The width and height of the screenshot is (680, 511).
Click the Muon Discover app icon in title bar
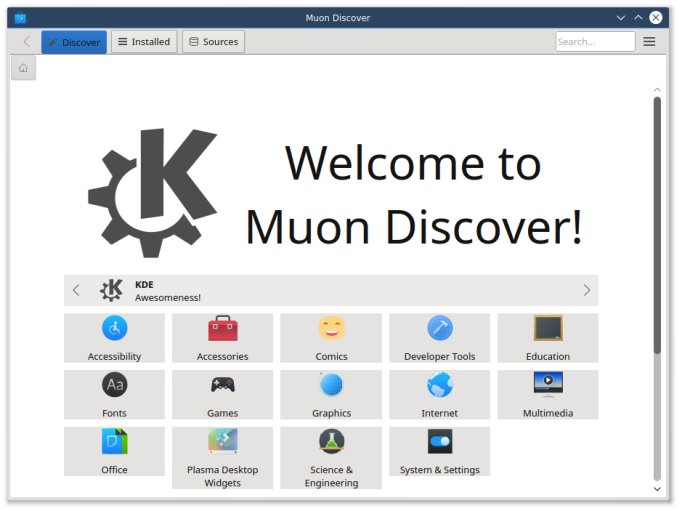click(x=20, y=18)
